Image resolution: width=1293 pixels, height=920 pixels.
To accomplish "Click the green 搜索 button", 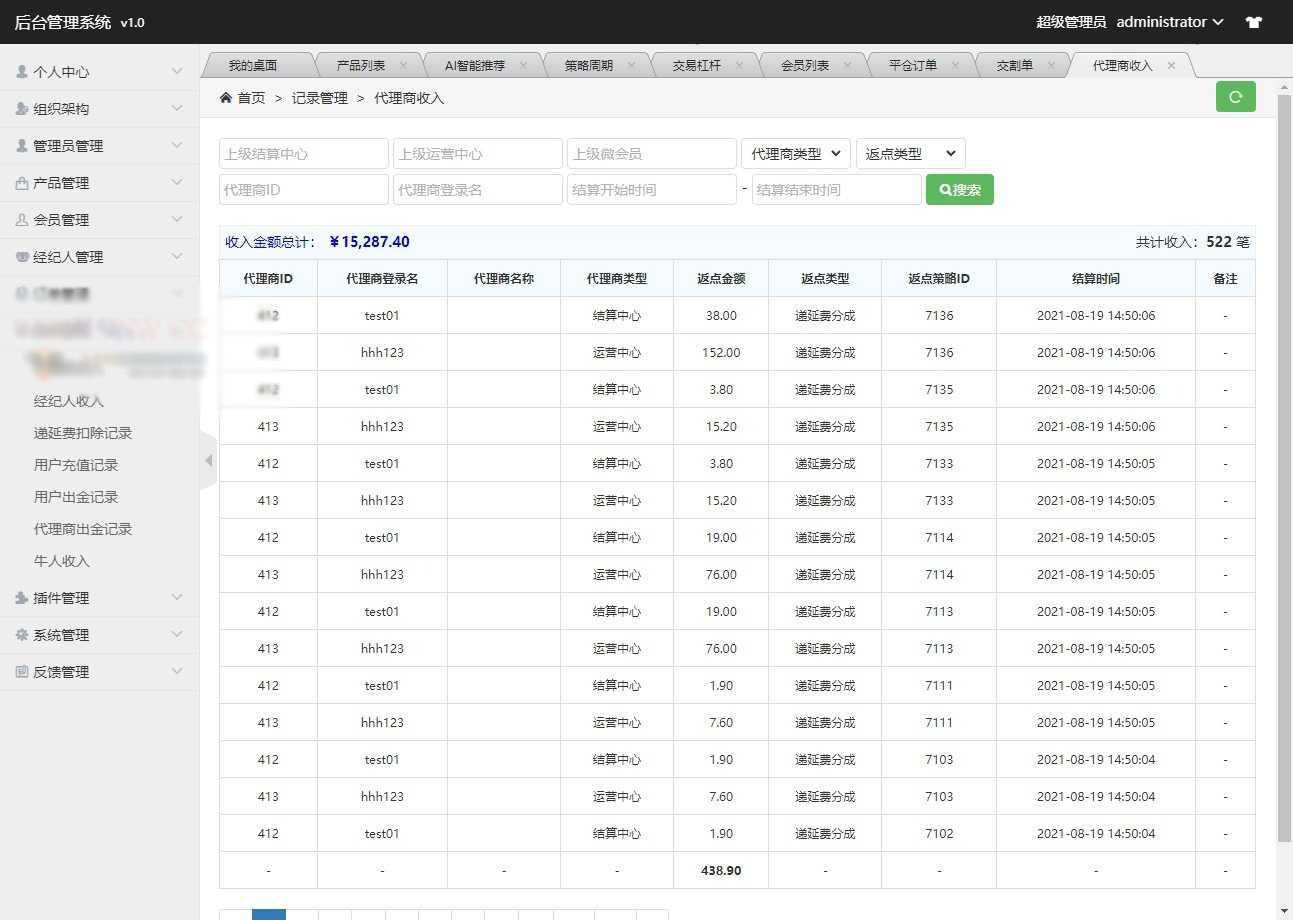I will [x=960, y=190].
